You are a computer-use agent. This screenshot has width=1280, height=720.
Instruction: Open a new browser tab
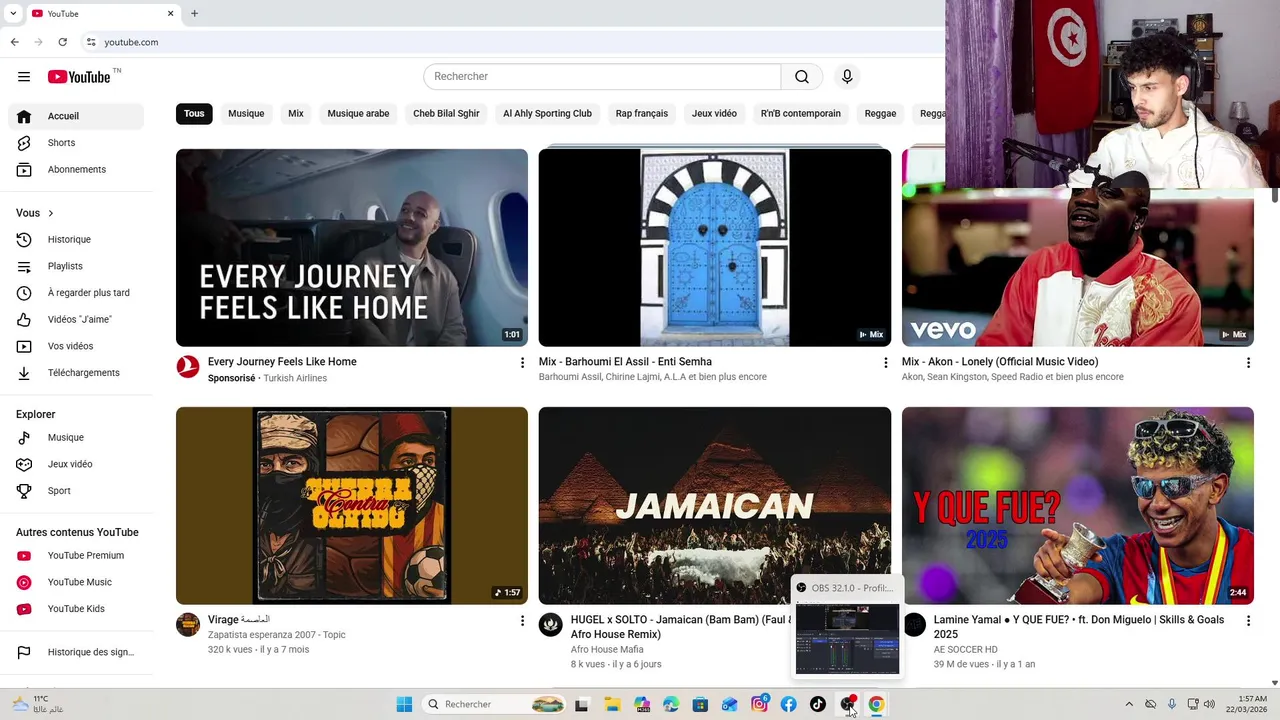194,14
